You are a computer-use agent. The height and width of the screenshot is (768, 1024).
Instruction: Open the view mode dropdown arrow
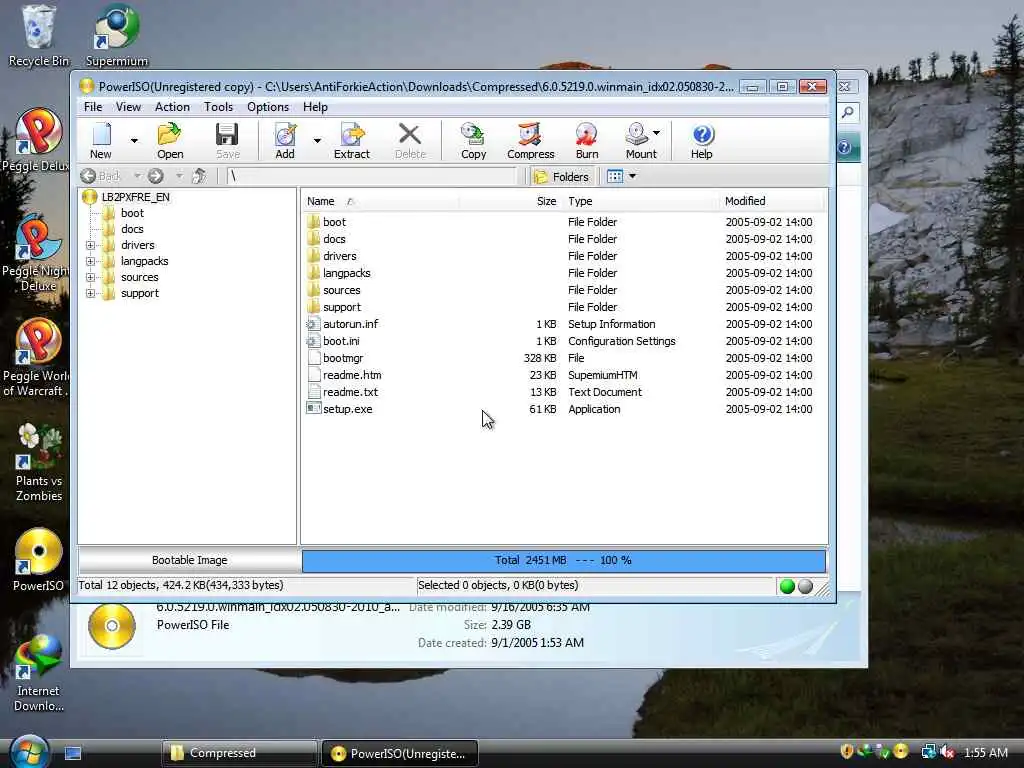(x=632, y=176)
